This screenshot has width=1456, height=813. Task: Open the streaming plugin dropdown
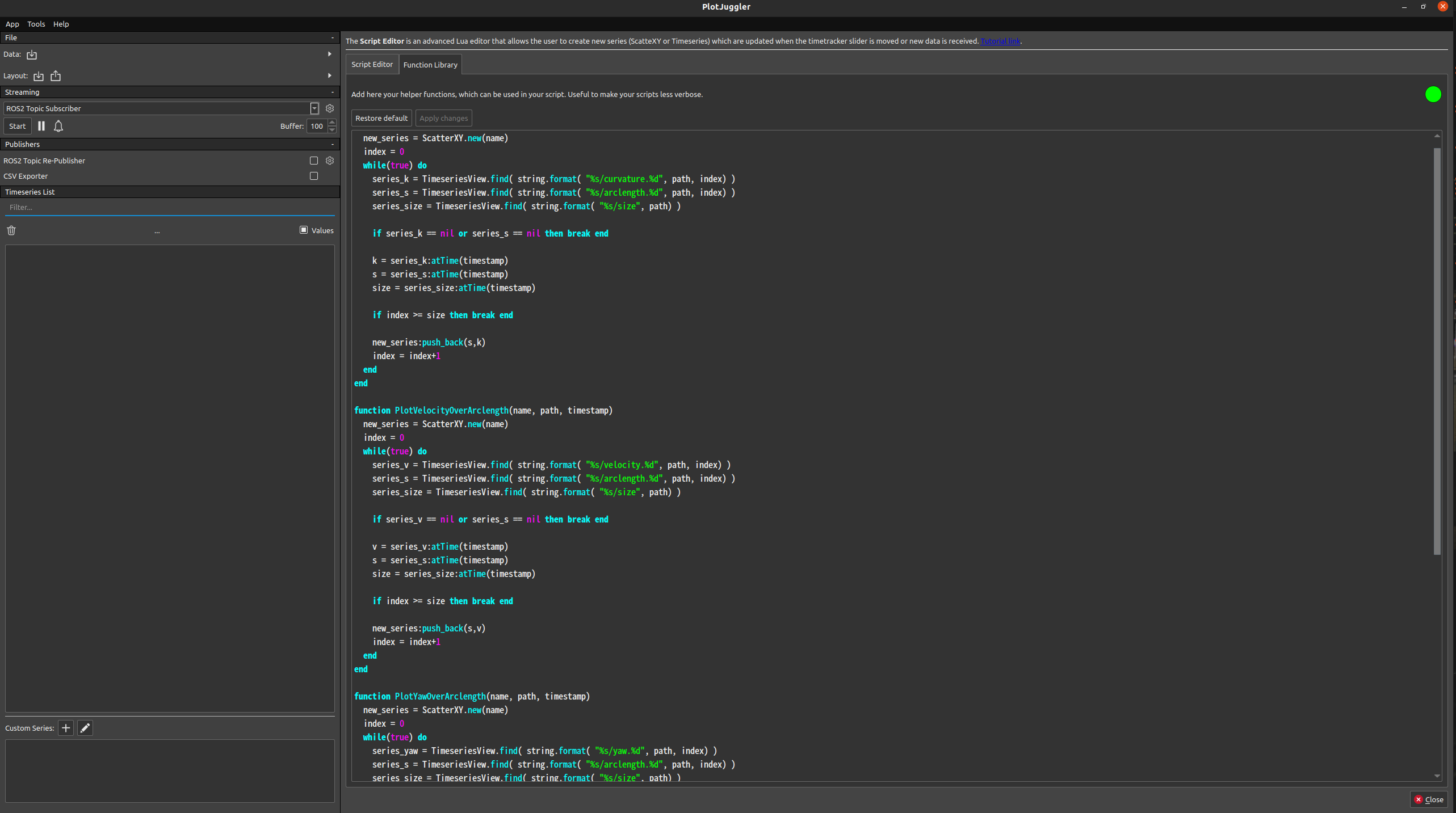click(x=314, y=108)
